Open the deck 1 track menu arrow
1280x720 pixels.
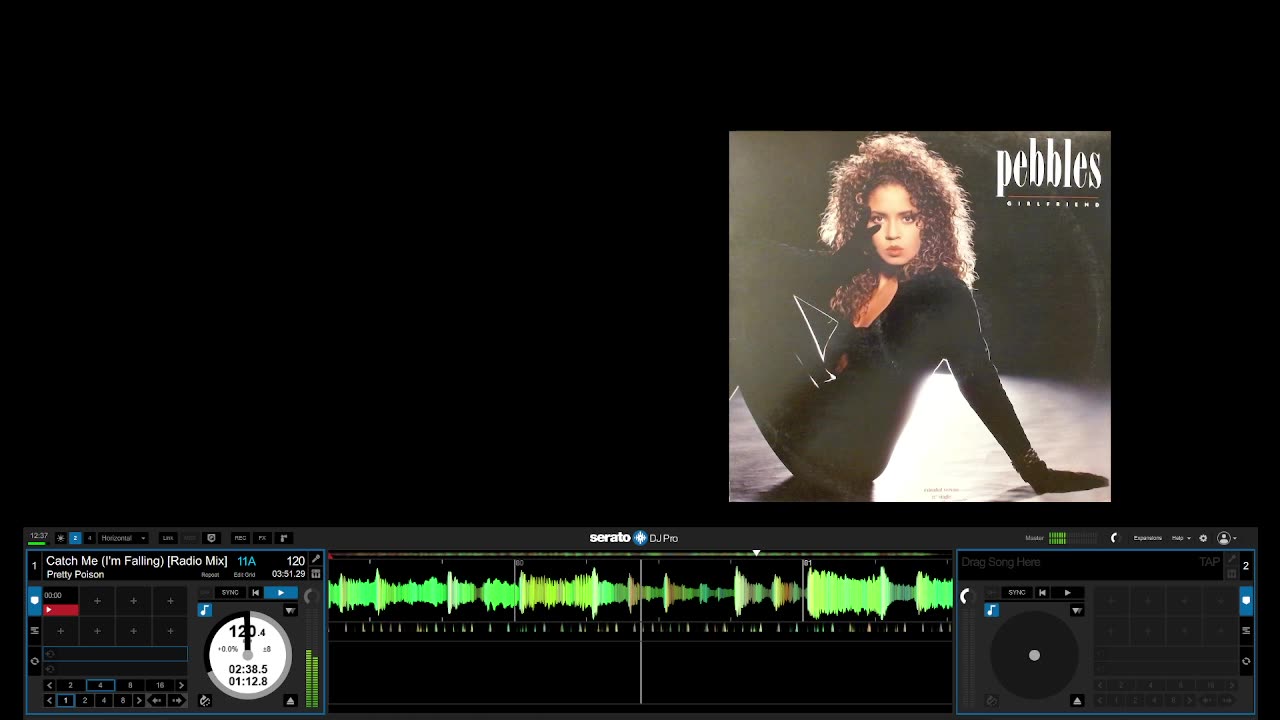pyautogui.click(x=290, y=610)
